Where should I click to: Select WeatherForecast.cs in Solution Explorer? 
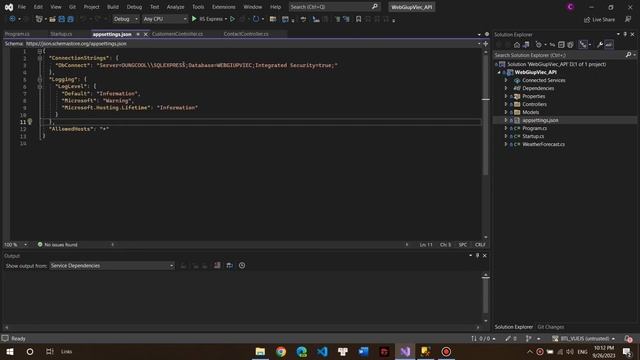(x=544, y=144)
